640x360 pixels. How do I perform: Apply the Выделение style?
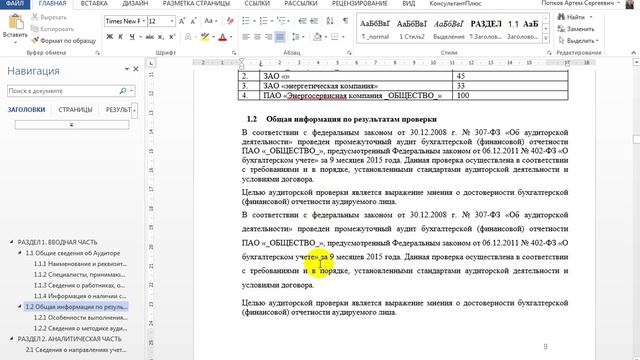pos(449,29)
